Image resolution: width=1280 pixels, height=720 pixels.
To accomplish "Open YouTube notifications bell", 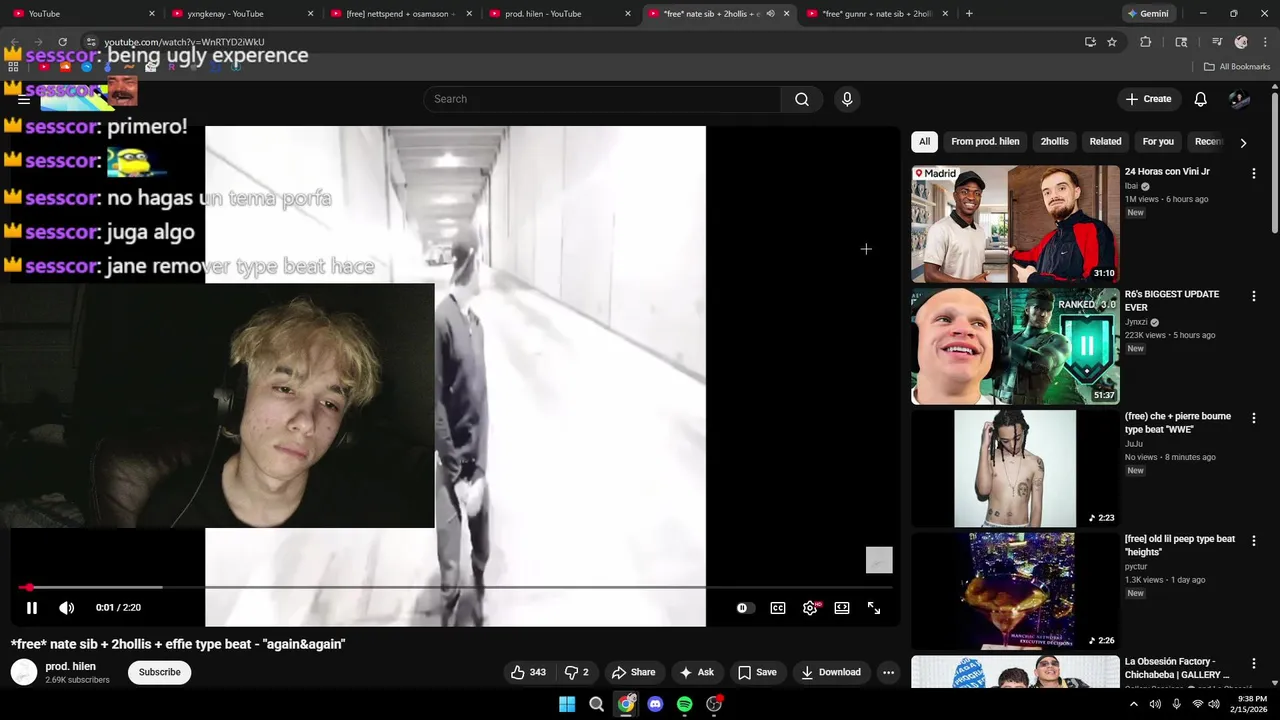I will pyautogui.click(x=1201, y=99).
